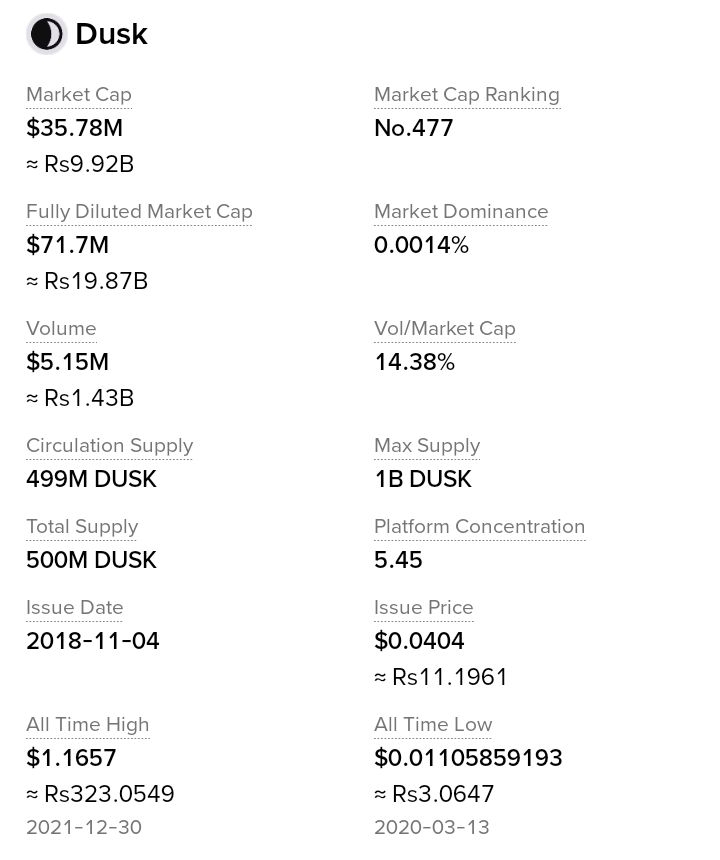Show tooltip for Market Cap Ranking label
This screenshot has height=860, width=720.
467,95
